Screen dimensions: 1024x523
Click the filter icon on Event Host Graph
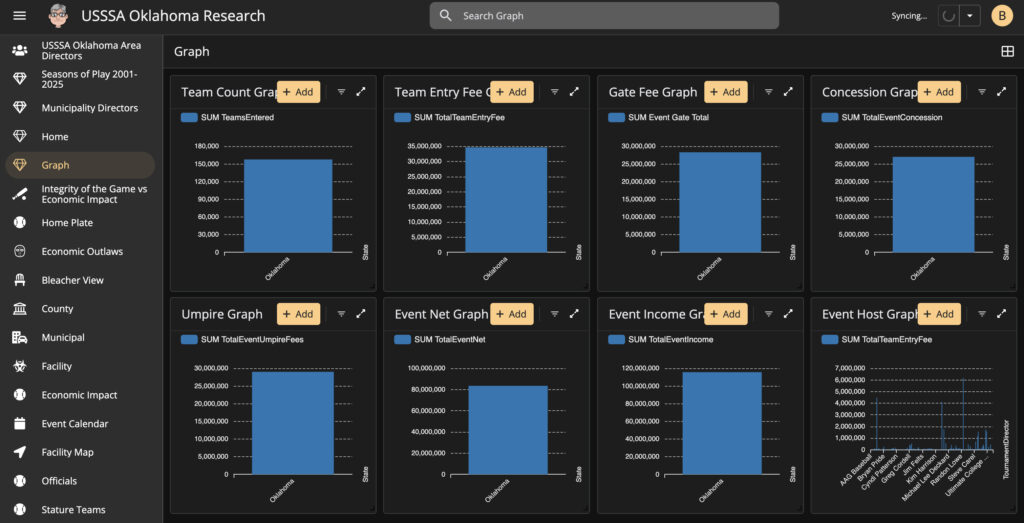982,314
